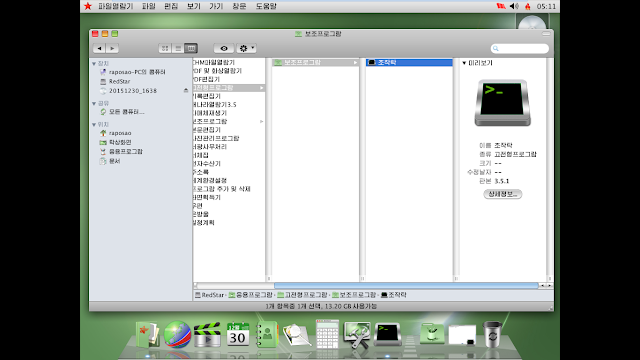Open the 보기 menu
640x360 pixels.
[x=194, y=6]
